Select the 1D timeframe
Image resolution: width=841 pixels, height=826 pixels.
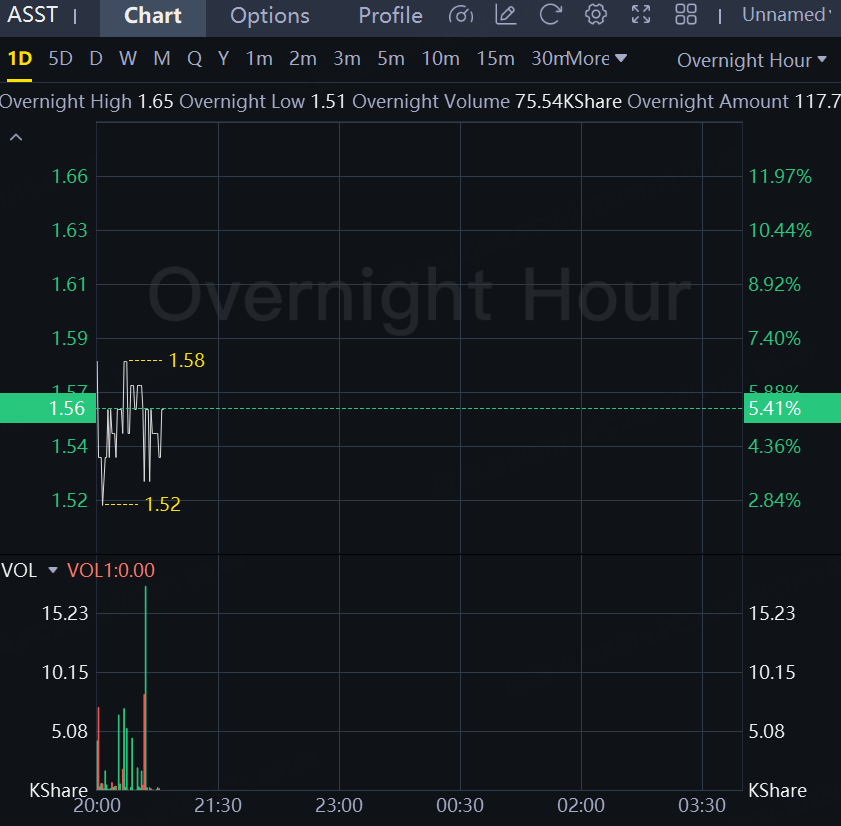20,59
